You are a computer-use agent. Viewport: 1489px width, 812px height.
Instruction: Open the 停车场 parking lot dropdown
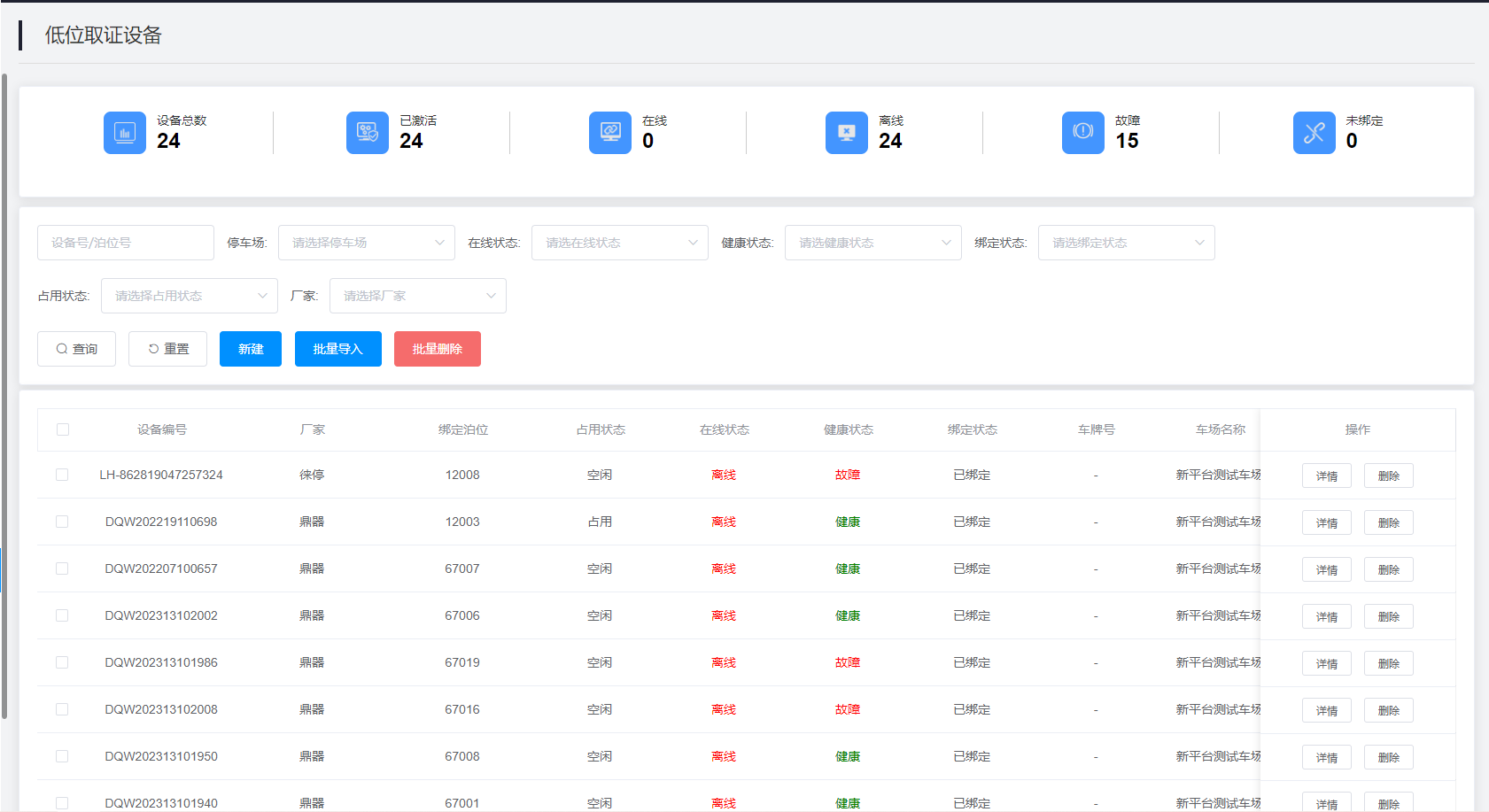[367, 243]
